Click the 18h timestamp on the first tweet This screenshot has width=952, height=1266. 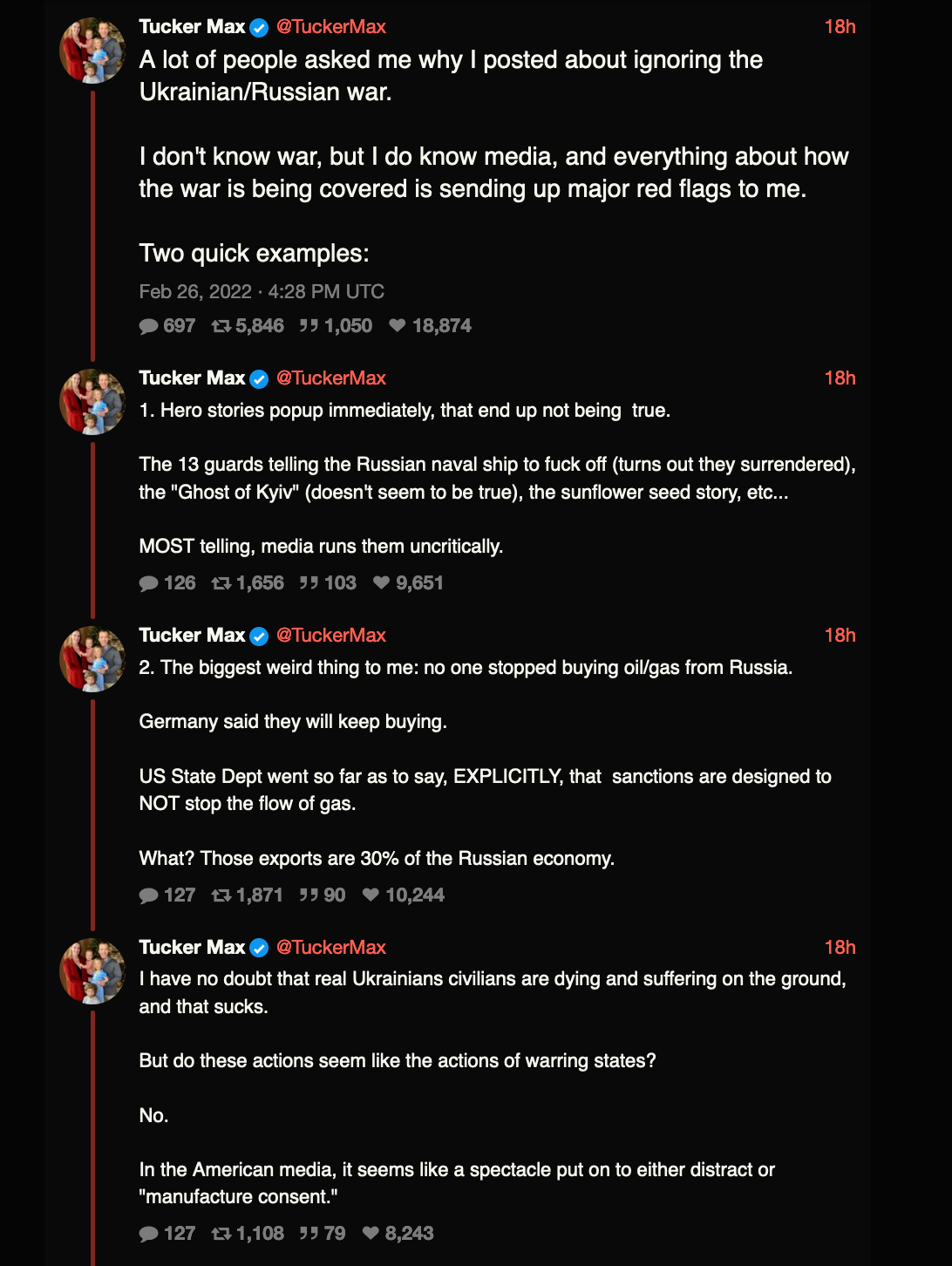tap(840, 27)
